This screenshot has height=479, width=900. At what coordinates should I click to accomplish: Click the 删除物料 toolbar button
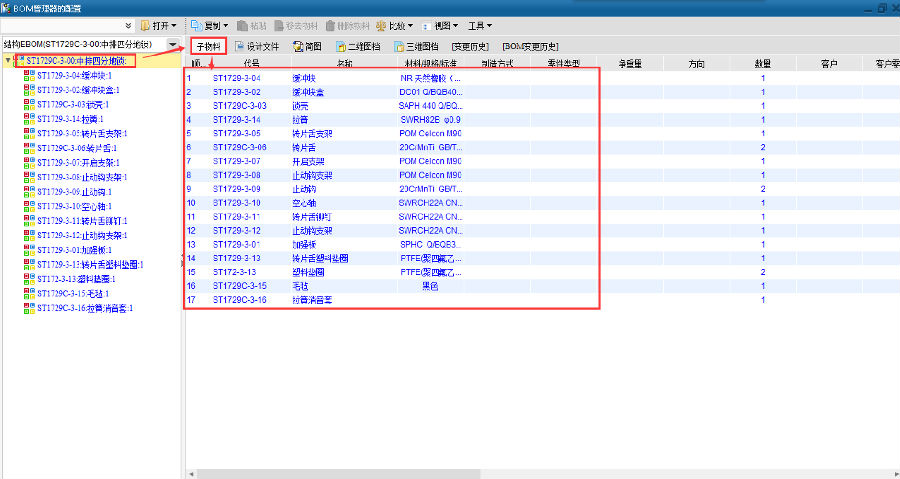[x=348, y=26]
